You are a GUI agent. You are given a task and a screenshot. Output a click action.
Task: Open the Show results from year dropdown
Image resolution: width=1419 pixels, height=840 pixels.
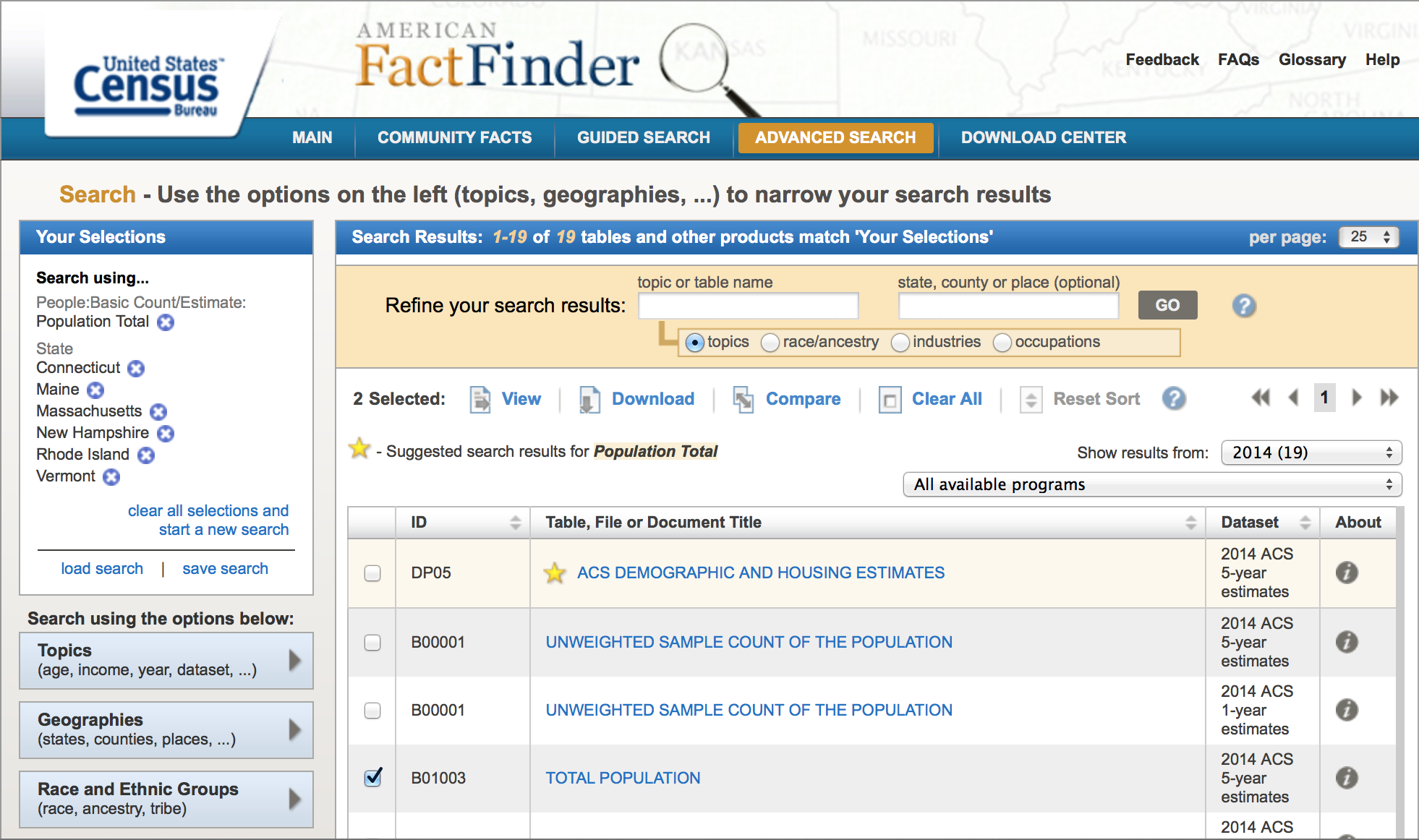[x=1311, y=453]
